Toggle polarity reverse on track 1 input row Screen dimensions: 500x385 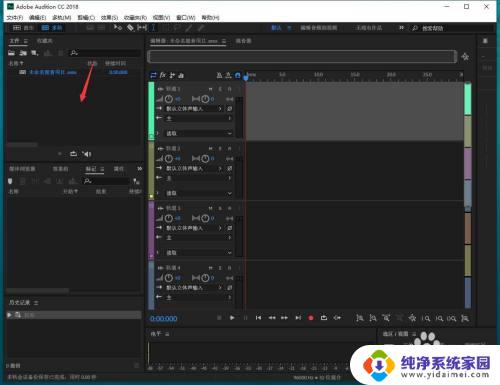(x=230, y=109)
